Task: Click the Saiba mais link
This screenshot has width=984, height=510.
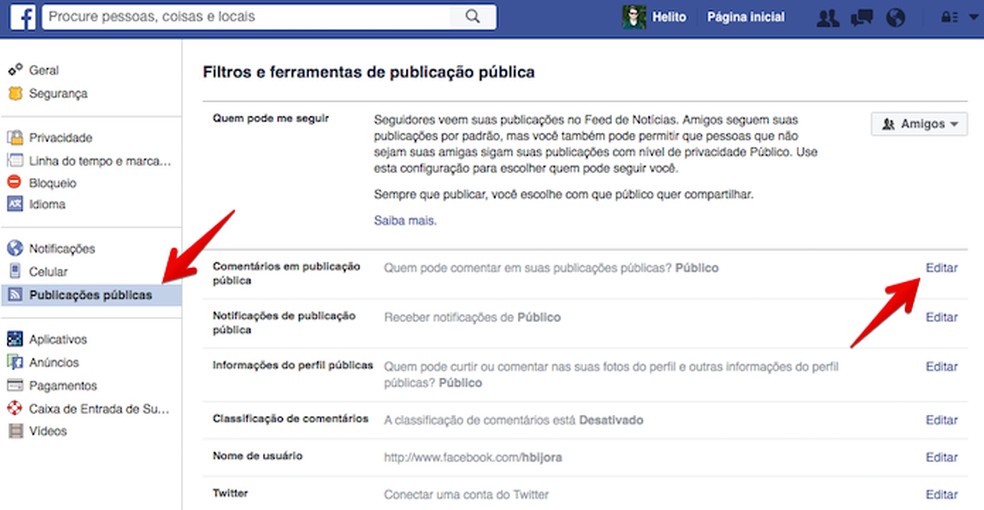Action: 405,220
